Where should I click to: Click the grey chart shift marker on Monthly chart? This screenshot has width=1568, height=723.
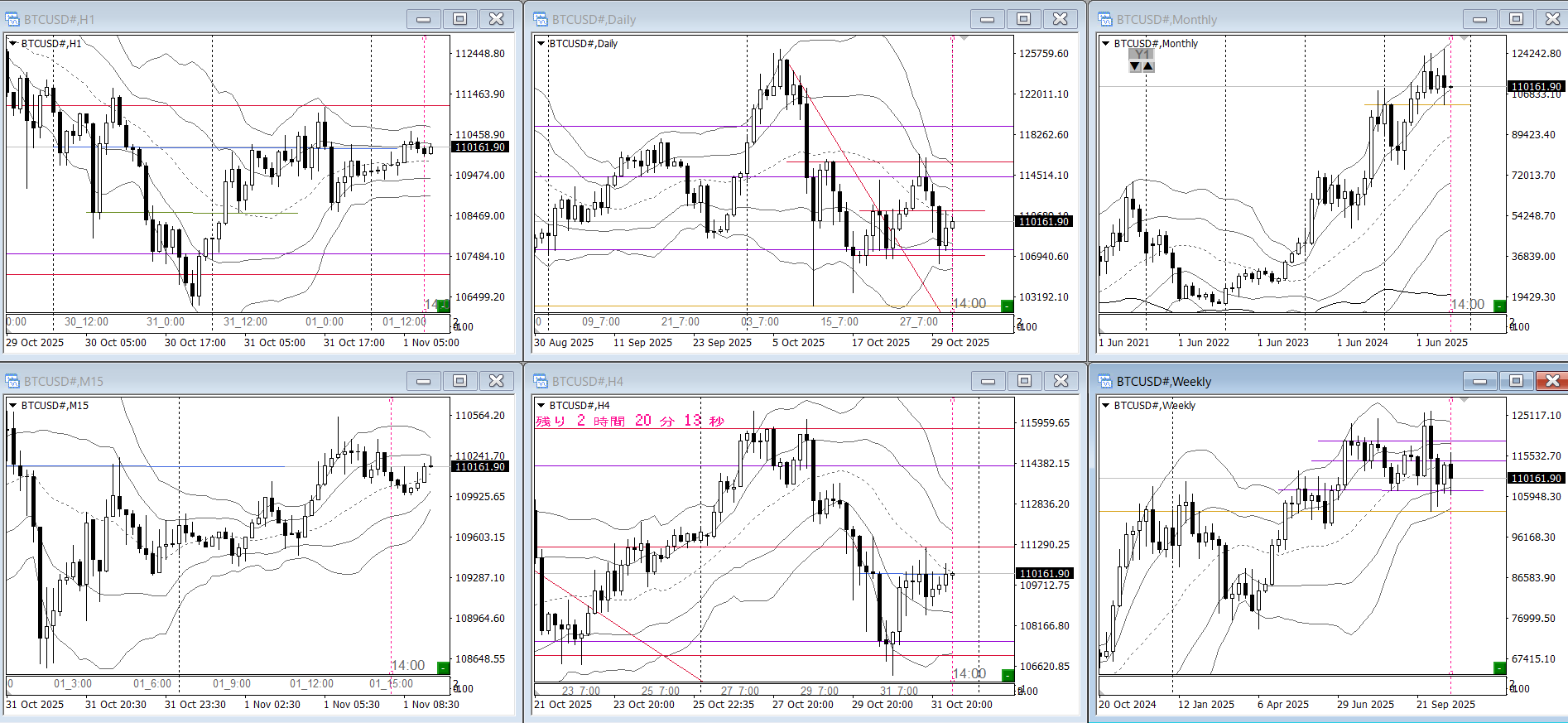1464,39
